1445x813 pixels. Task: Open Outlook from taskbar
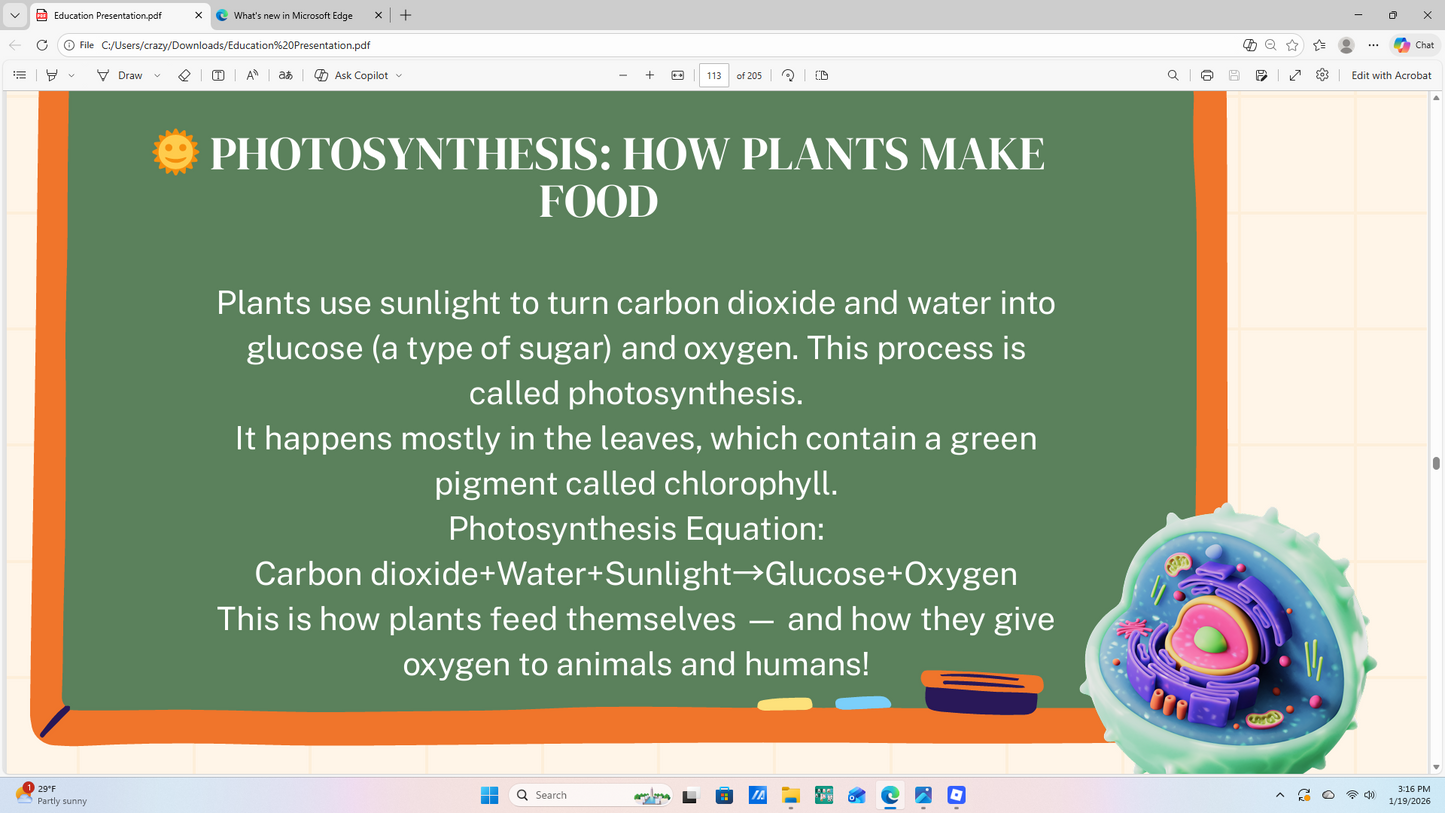point(857,795)
